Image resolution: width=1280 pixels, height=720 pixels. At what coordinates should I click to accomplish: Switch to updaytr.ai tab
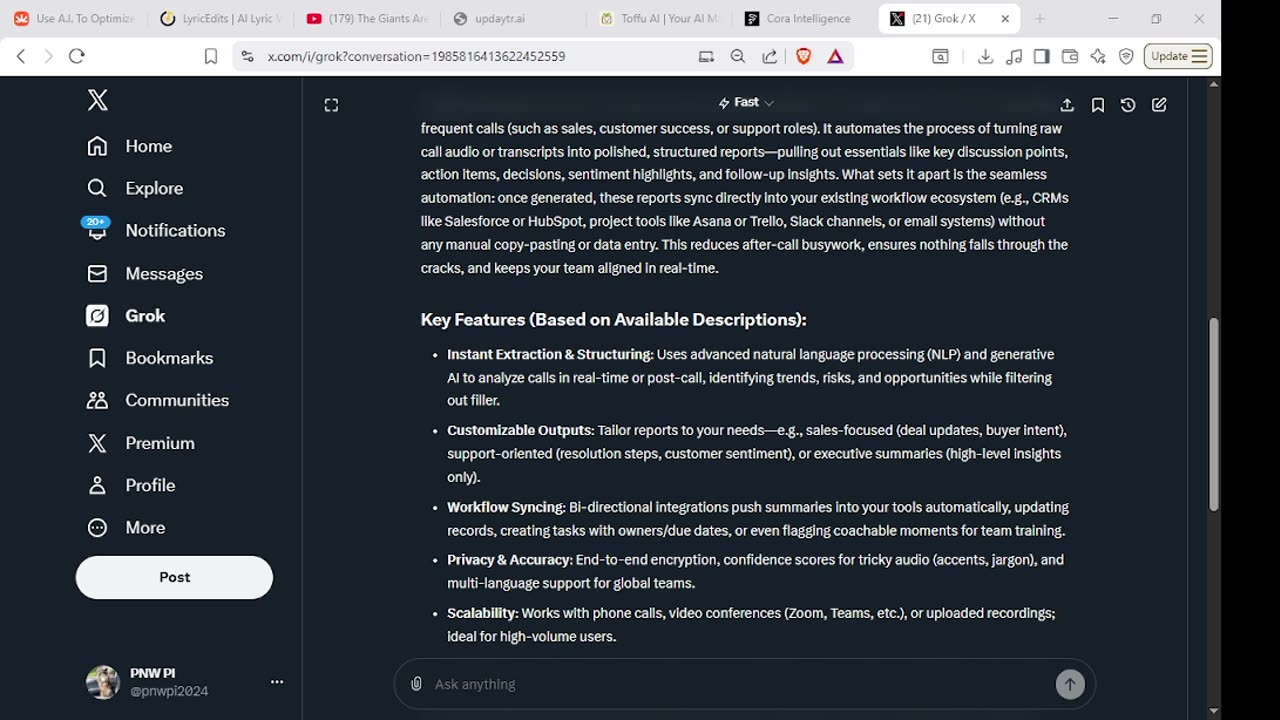[x=514, y=19]
